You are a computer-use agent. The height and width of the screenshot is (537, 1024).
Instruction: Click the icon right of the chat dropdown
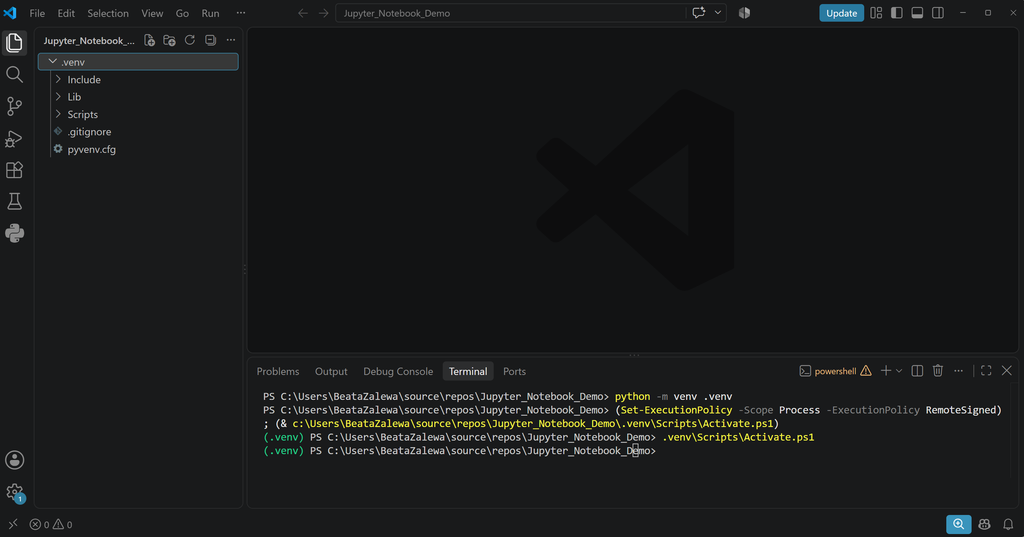744,13
